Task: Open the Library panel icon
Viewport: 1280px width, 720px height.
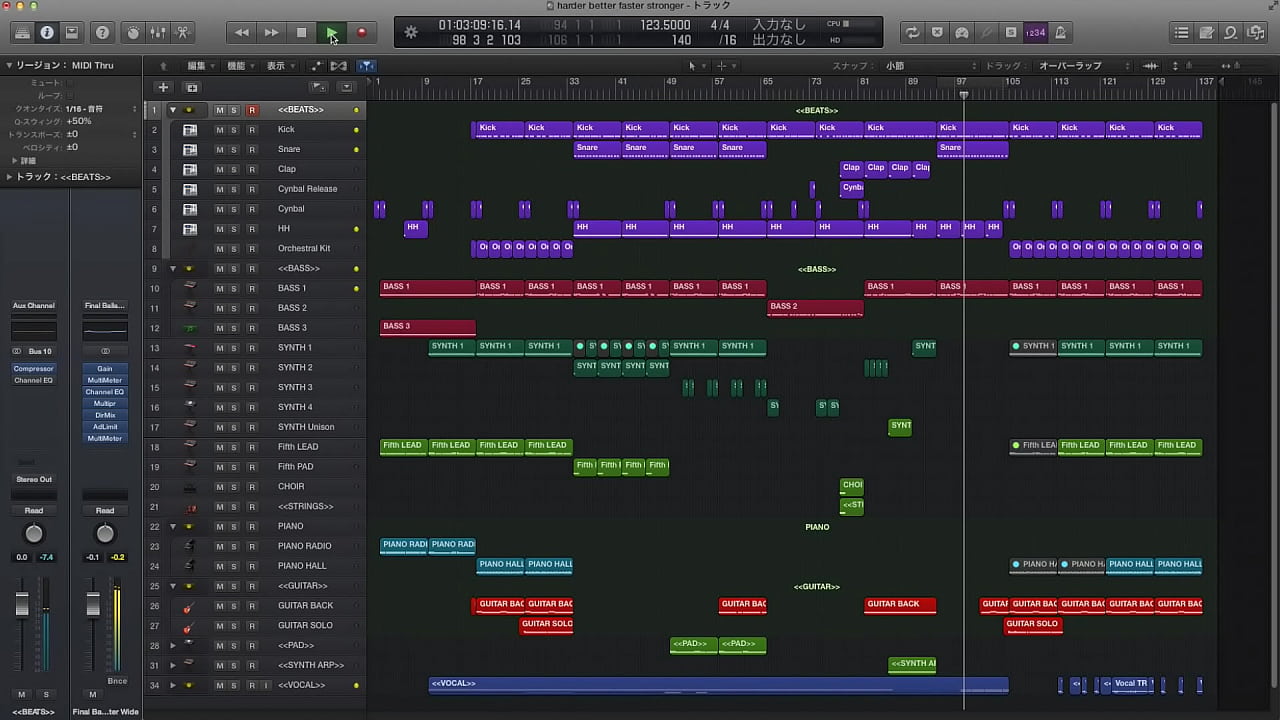Action: tap(22, 32)
